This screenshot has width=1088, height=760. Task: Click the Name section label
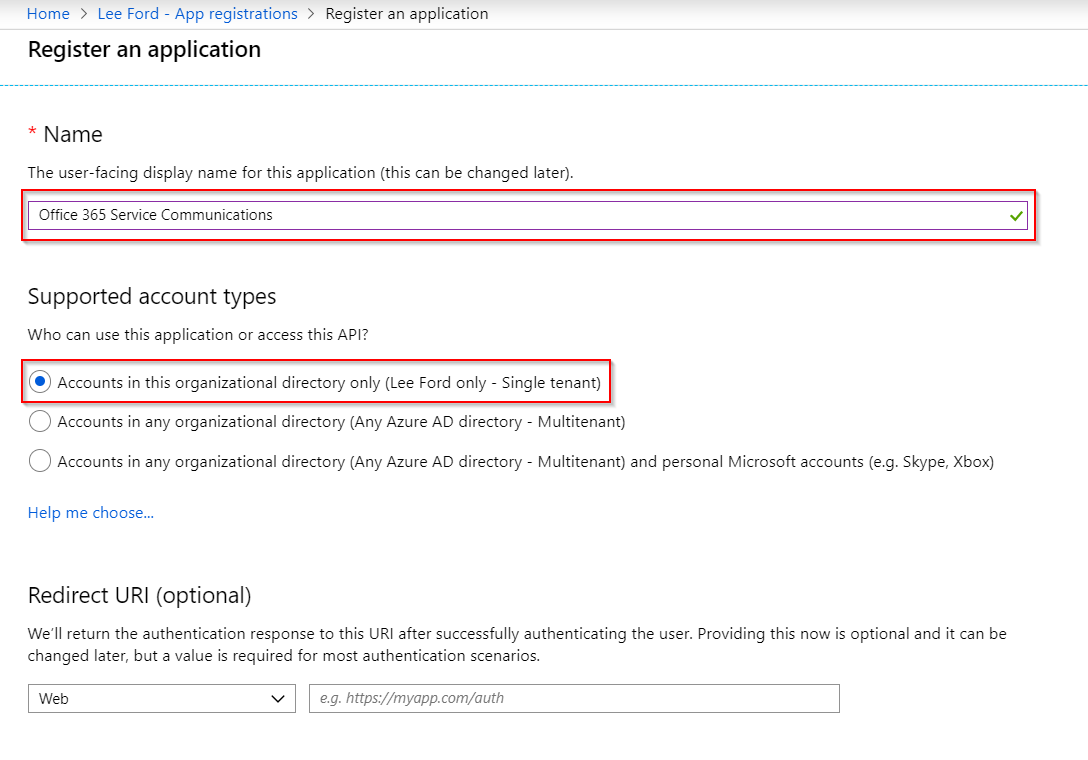tap(73, 134)
